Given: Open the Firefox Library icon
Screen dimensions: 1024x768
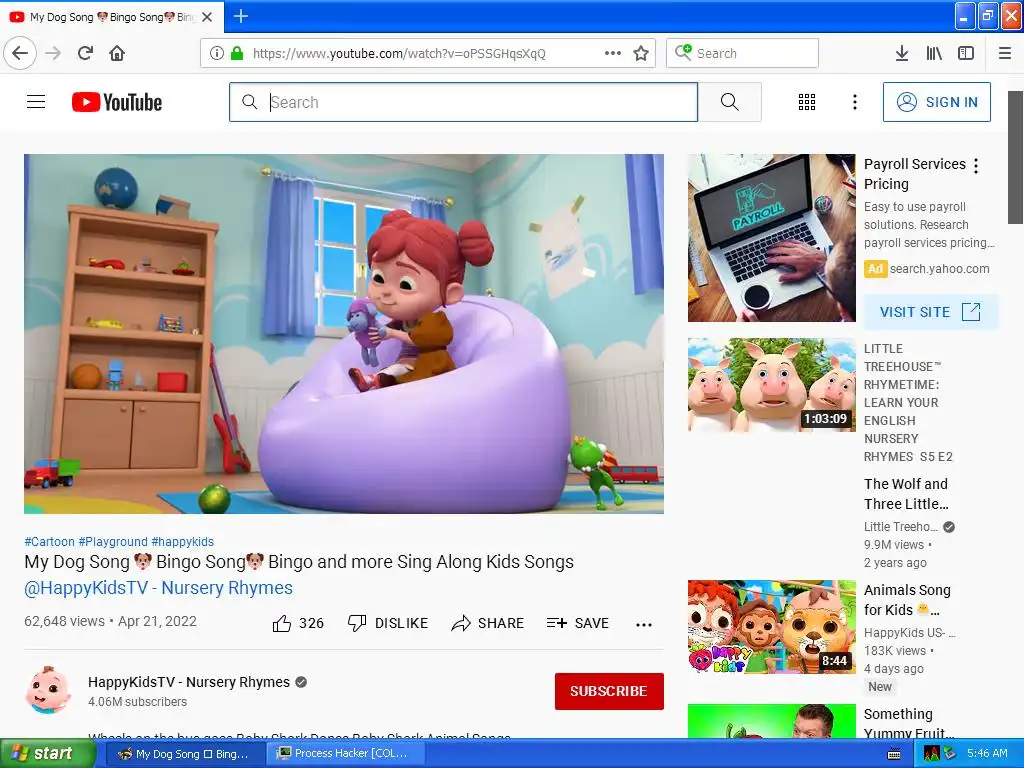Looking at the screenshot, I should tap(934, 53).
